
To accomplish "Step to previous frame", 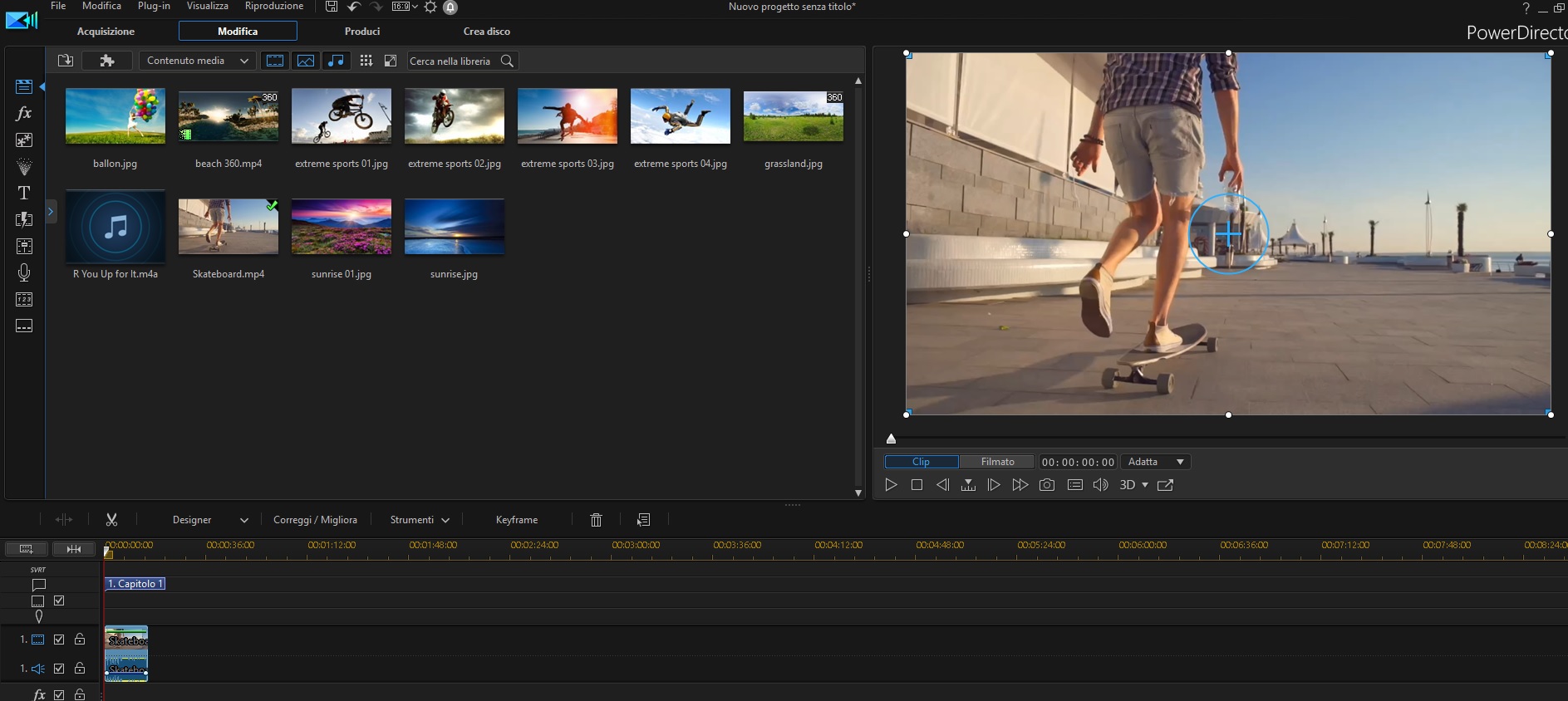I will coord(942,485).
